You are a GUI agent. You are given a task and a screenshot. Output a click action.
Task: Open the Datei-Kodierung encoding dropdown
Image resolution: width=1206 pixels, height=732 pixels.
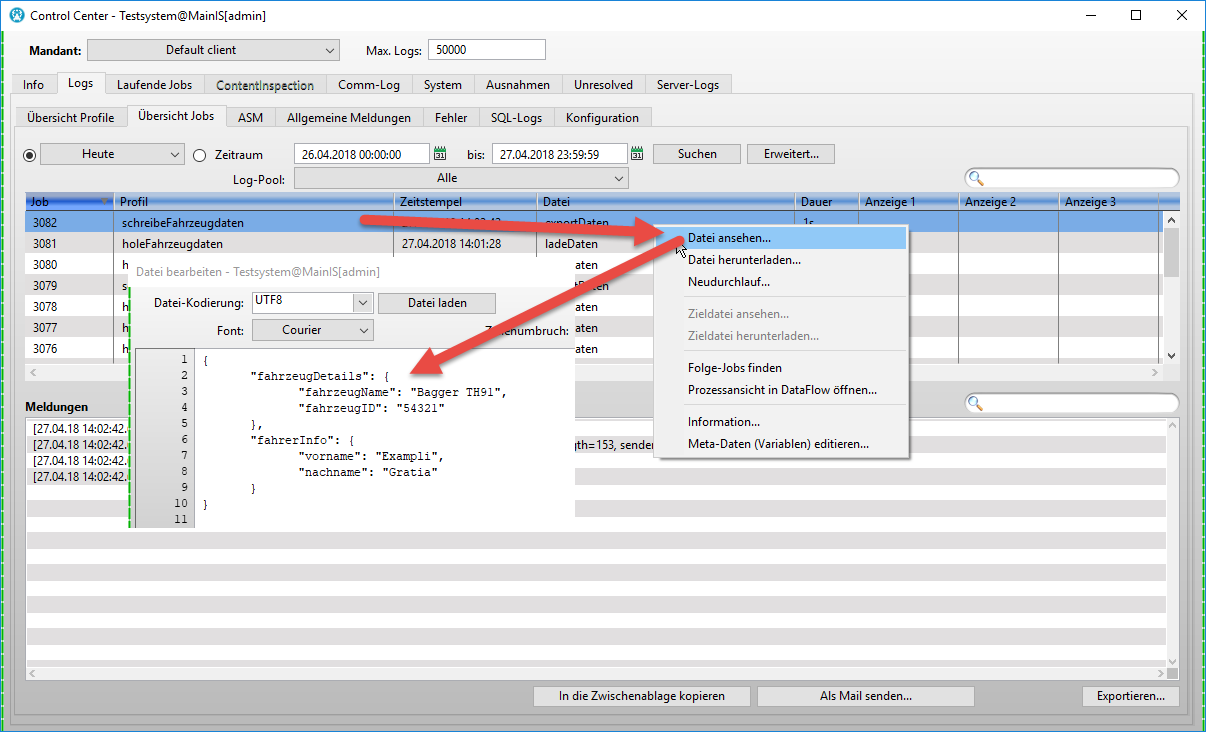tap(362, 303)
